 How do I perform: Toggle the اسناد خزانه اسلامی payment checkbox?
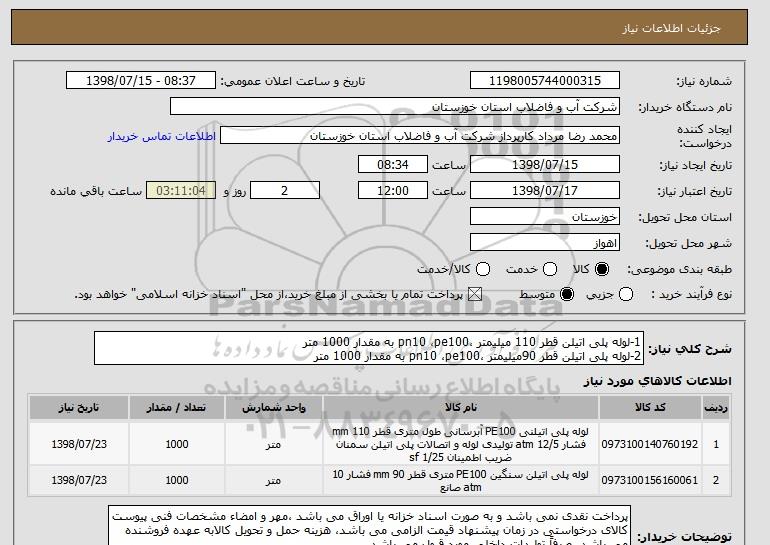pyautogui.click(x=474, y=294)
